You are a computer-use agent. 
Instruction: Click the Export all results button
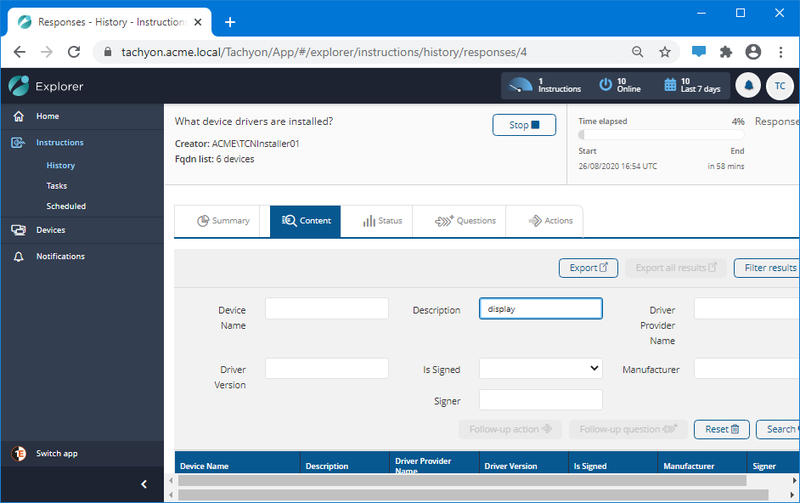[x=676, y=268]
